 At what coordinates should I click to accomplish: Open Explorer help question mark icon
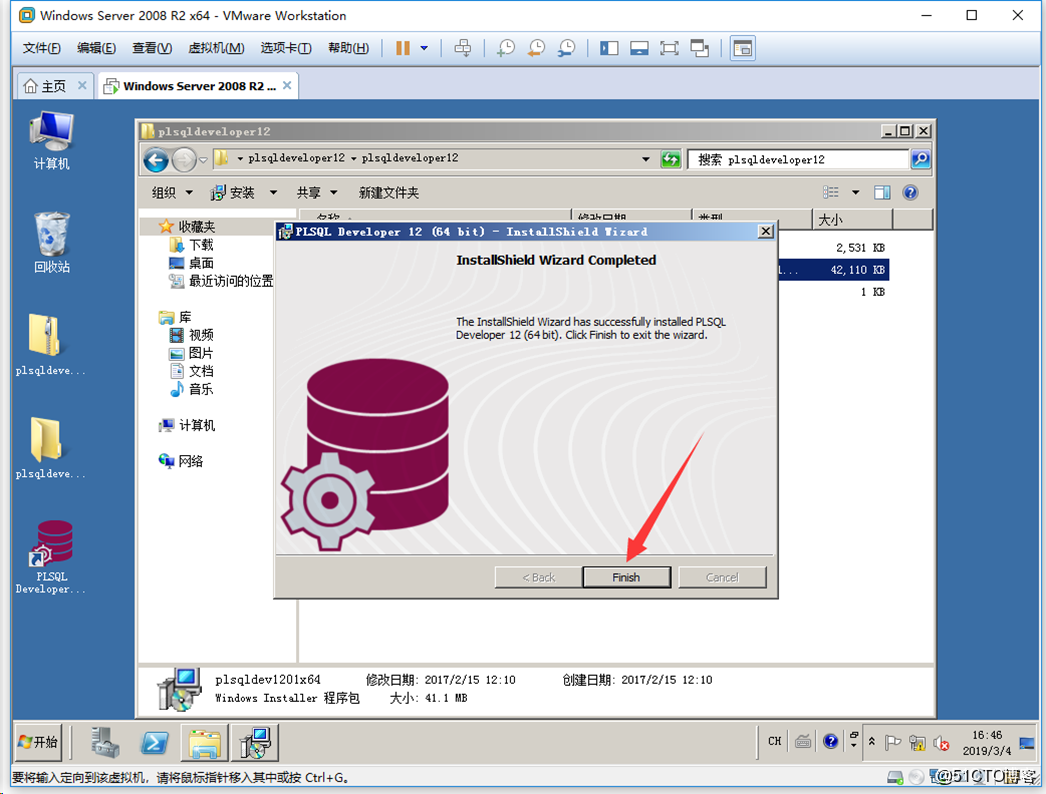point(910,192)
